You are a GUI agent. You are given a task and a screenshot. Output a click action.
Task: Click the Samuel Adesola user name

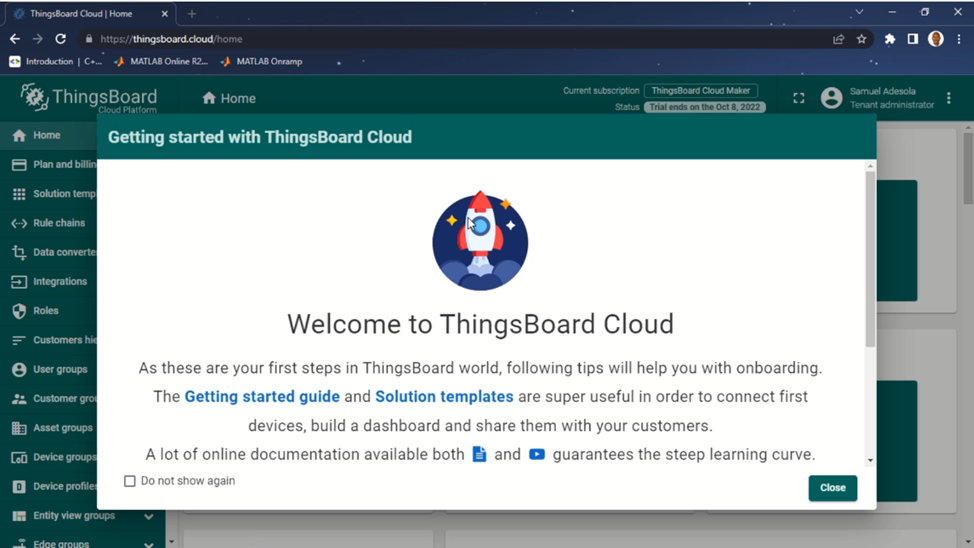[x=882, y=91]
